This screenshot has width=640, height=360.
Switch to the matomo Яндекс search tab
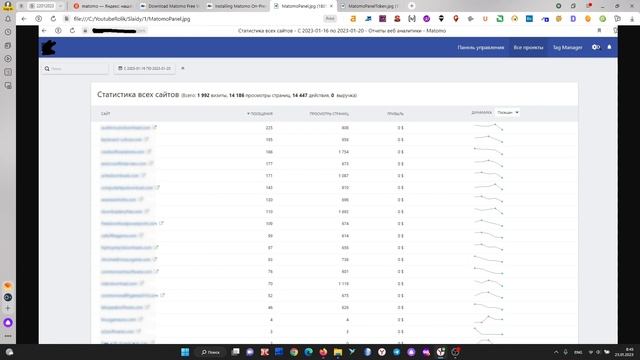102,6
